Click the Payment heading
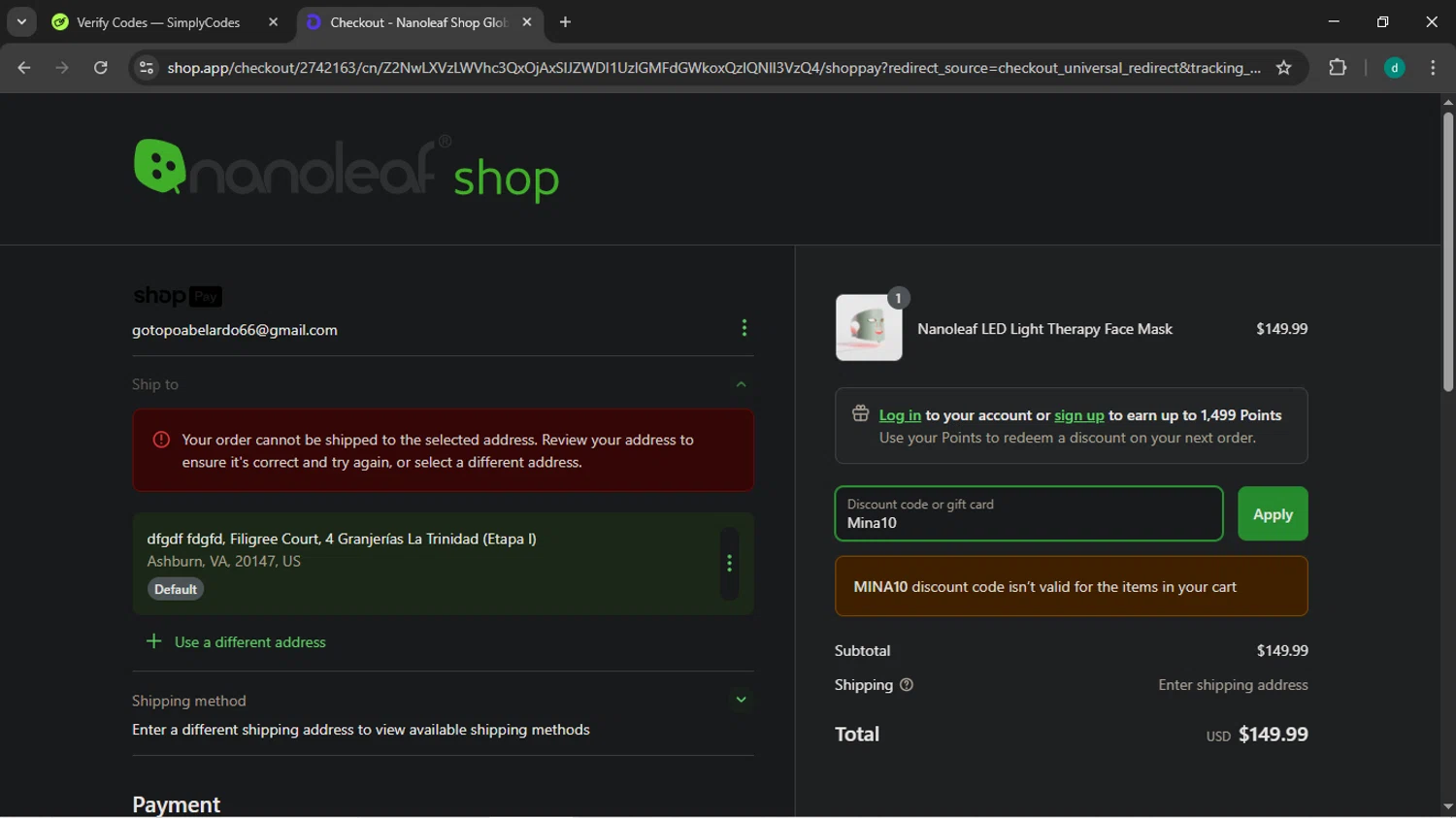 177,804
